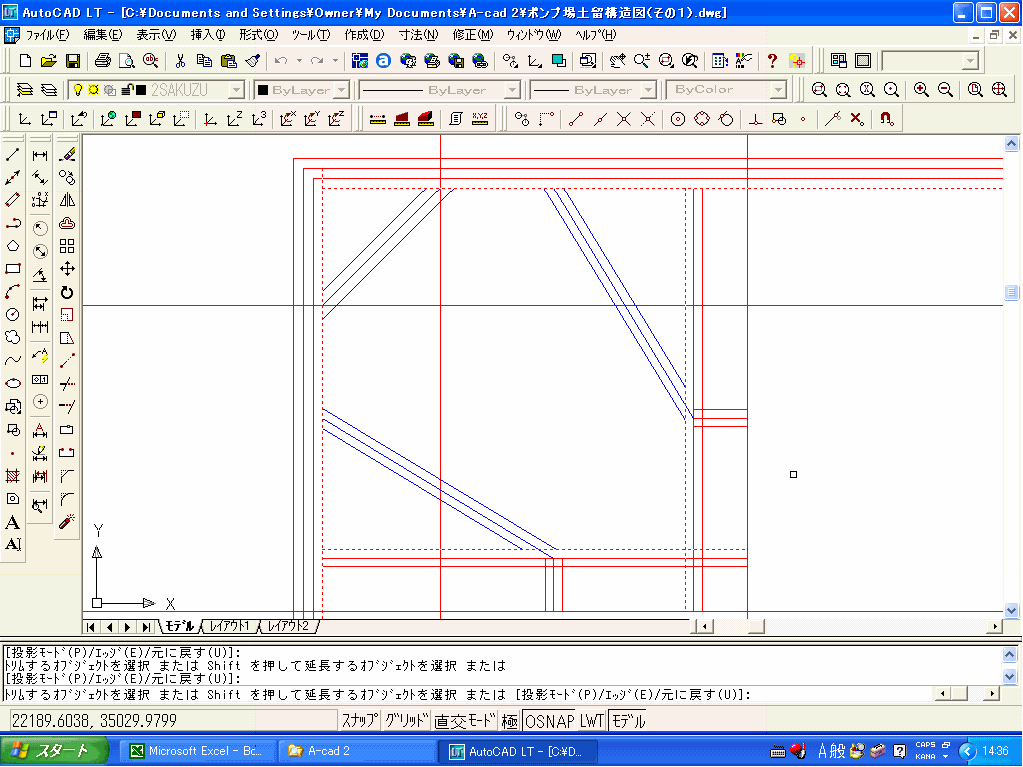Open the empty combo box on top toolbar

click(x=930, y=61)
